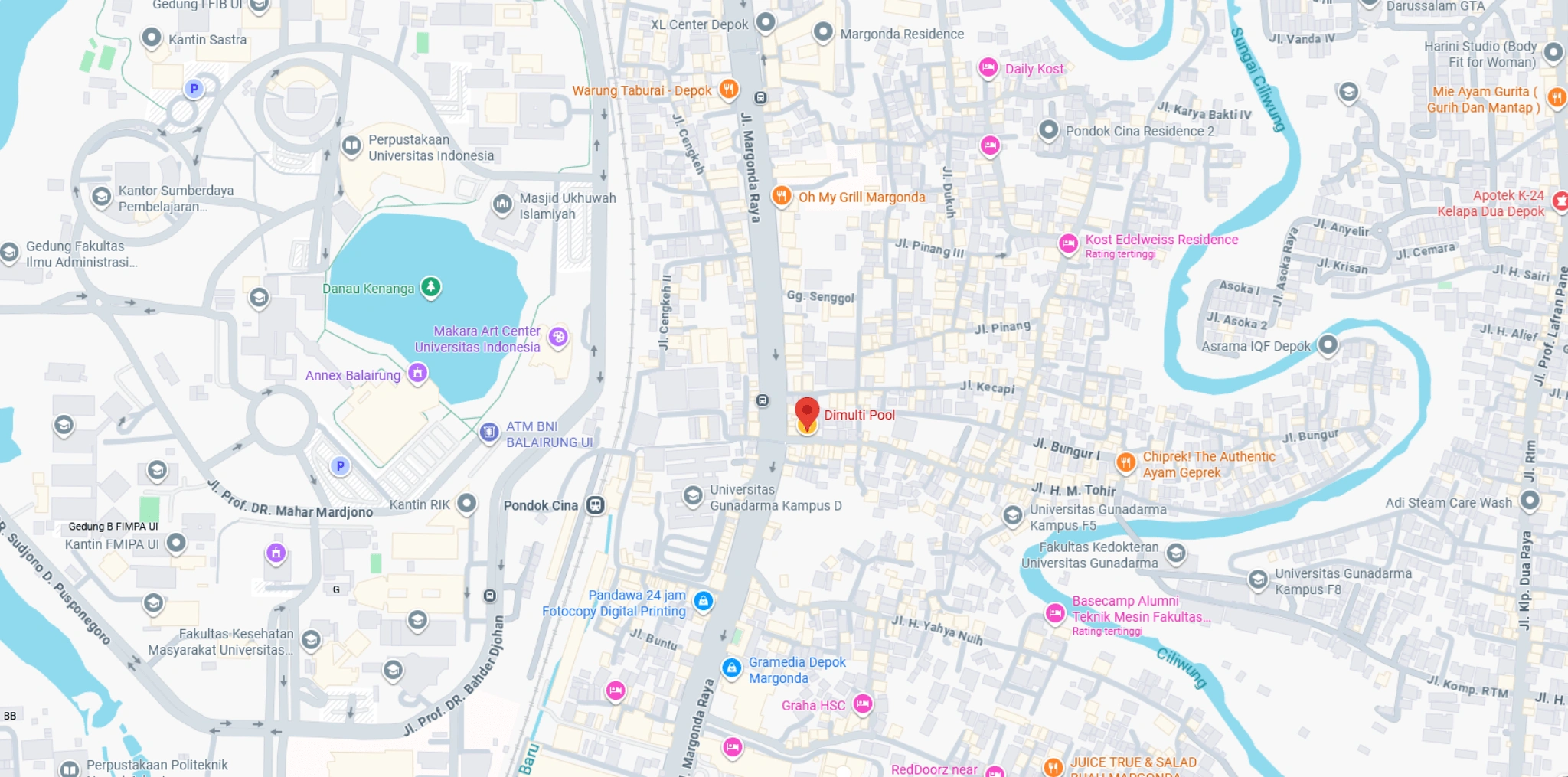Select Apotek K-24 Kelapa Dua pharmacy marker

tap(1560, 202)
